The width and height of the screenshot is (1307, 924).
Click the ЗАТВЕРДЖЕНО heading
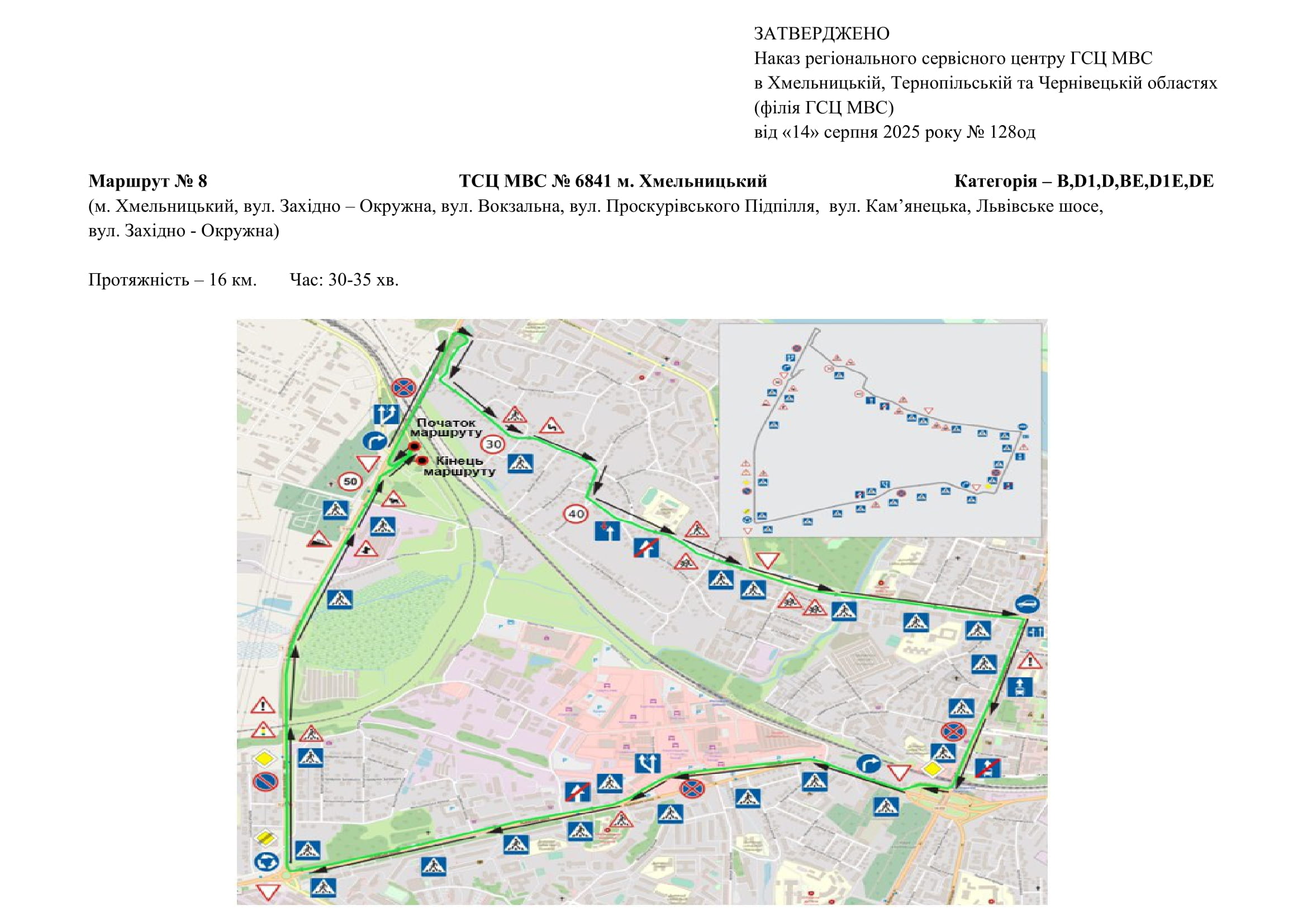pyautogui.click(x=821, y=34)
